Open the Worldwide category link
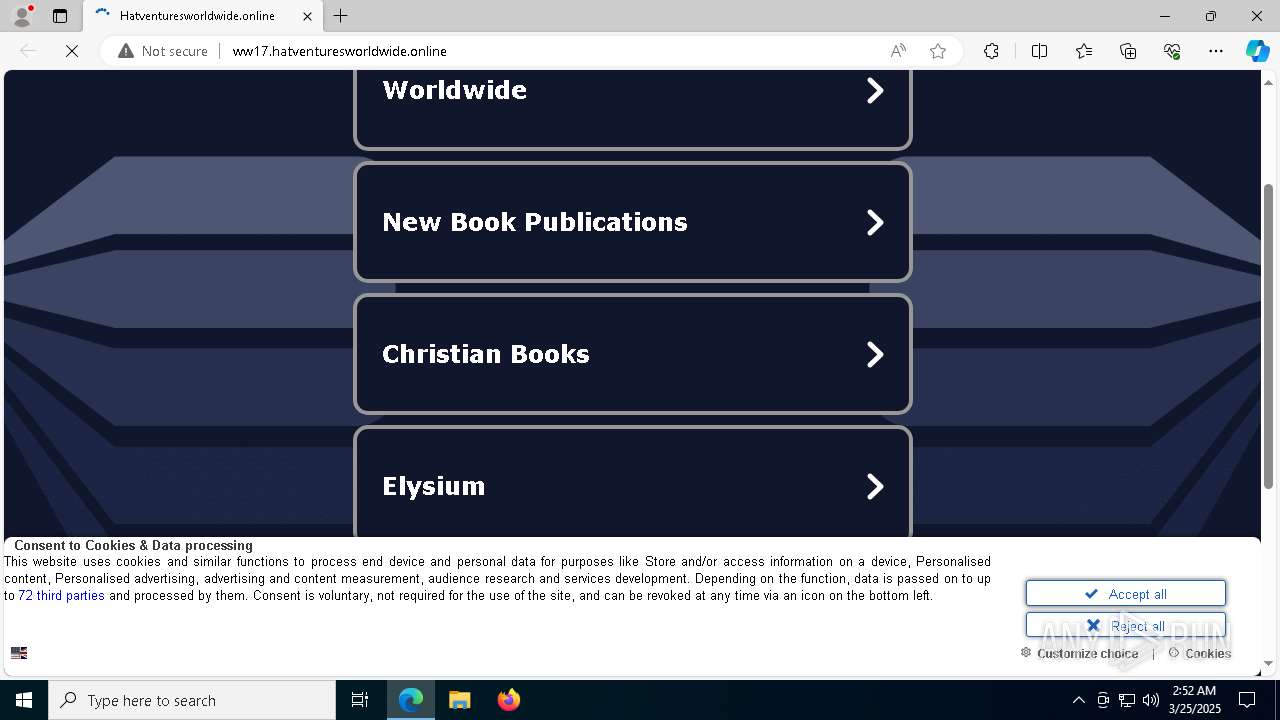The image size is (1280, 720). (x=633, y=109)
